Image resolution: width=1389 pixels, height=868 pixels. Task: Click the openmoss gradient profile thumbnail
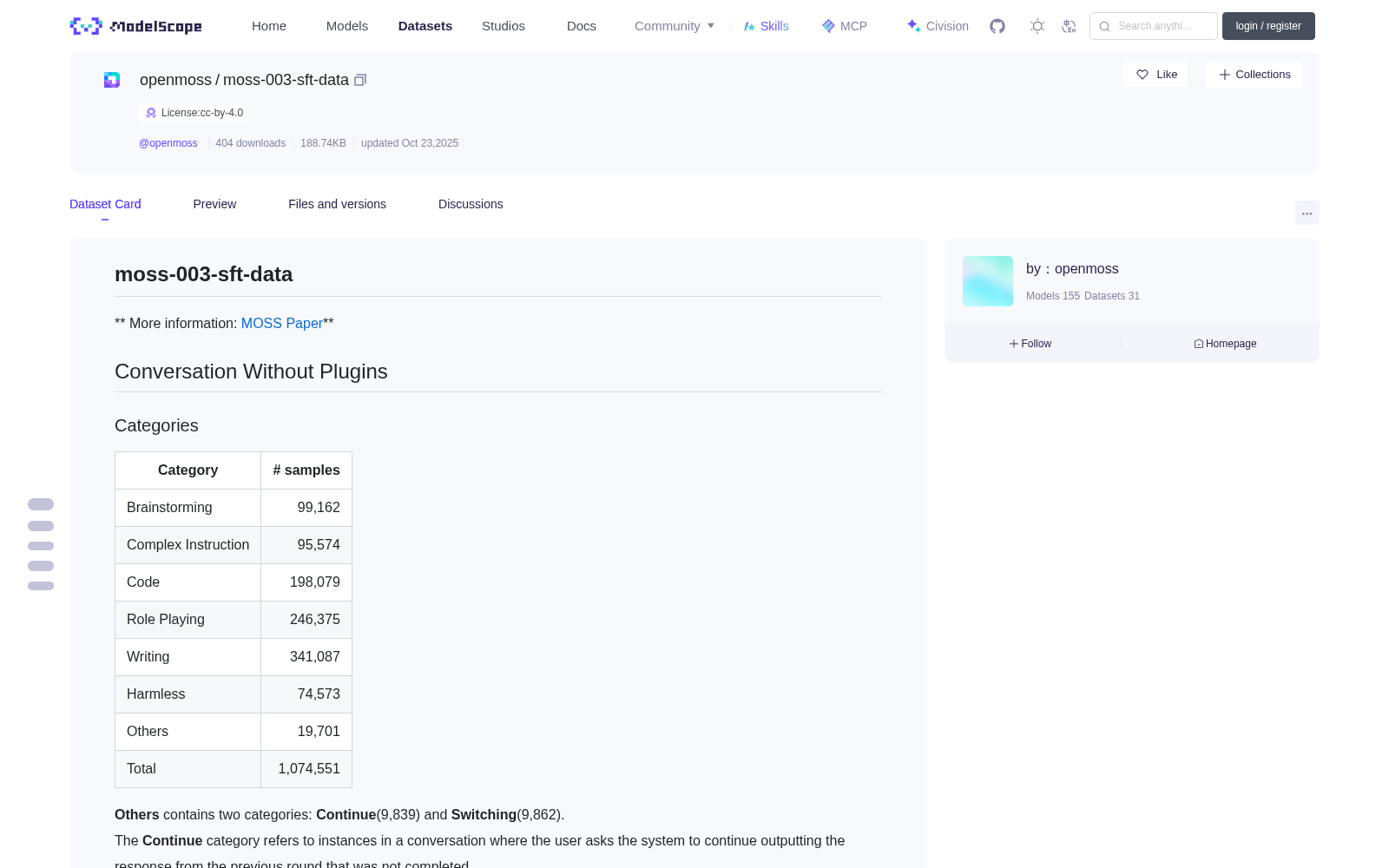point(988,281)
